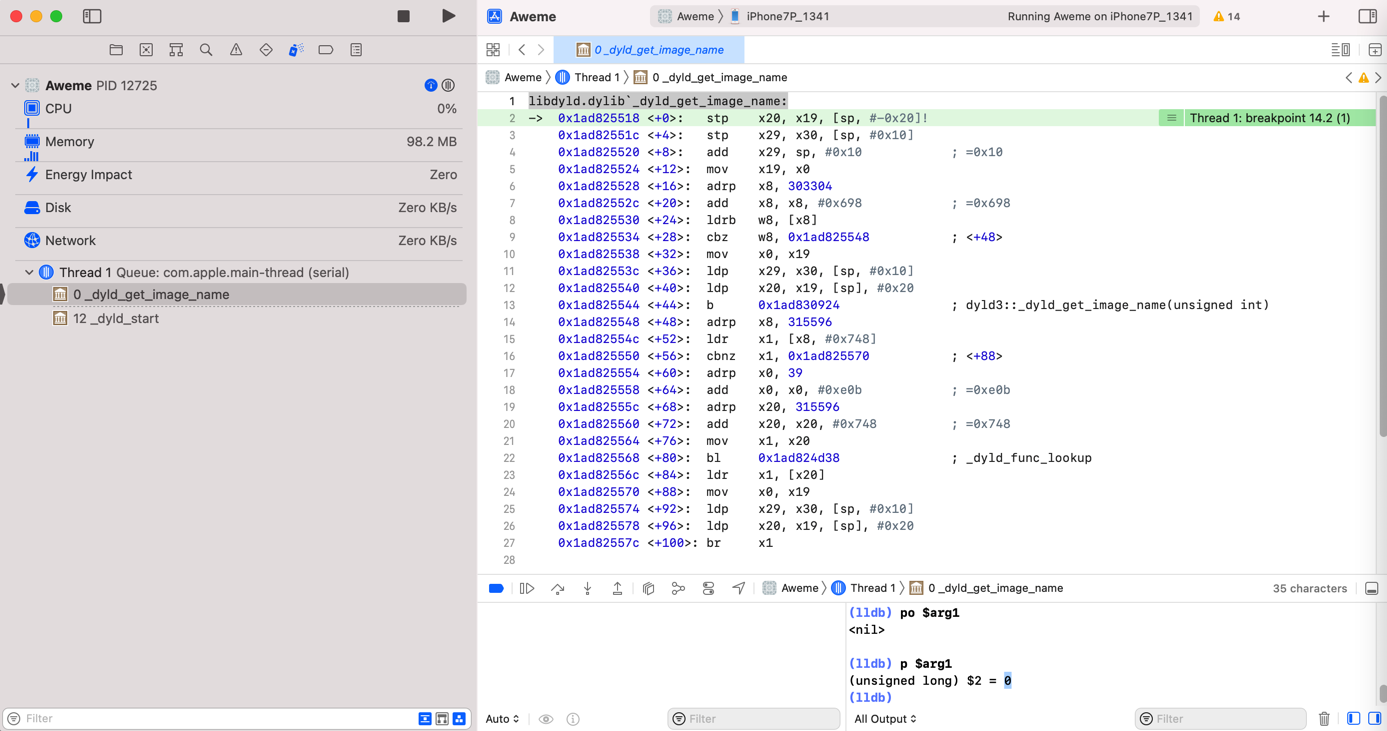The image size is (1387, 731).
Task: Toggle the inspectors panel on right
Action: [1367, 16]
